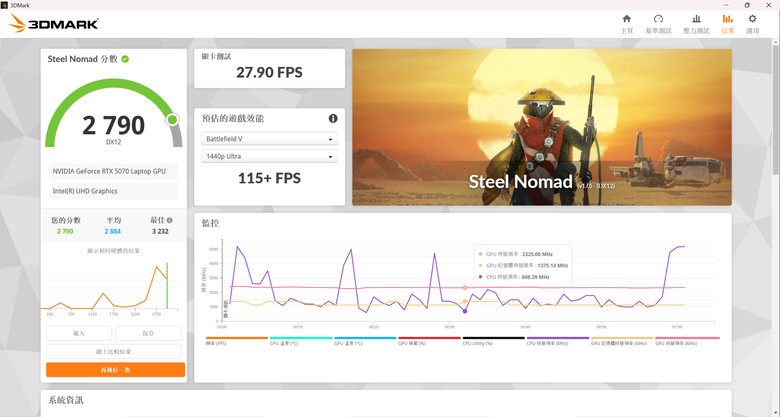The width and height of the screenshot is (780, 417).
Task: Click the Steel Nomad banner image
Action: pos(542,127)
